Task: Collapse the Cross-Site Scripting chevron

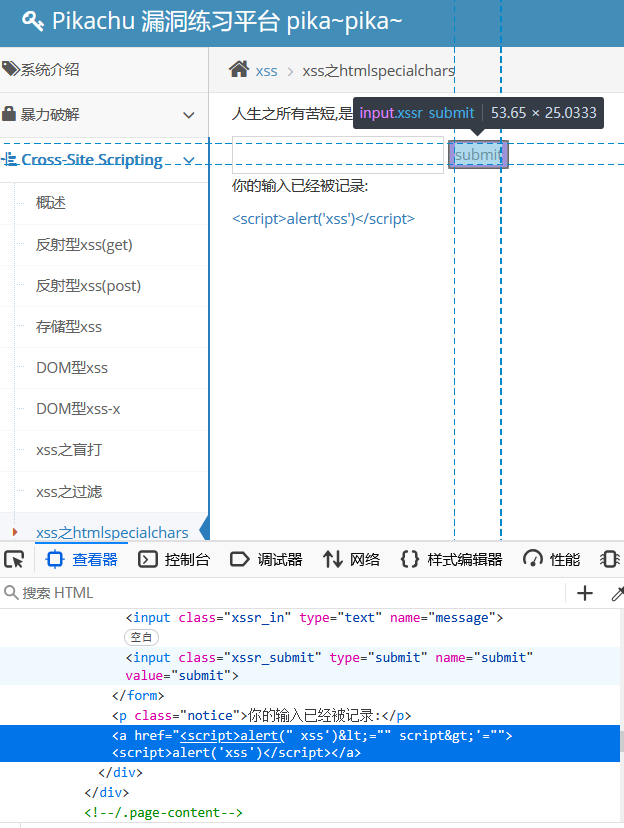Action: click(188, 159)
